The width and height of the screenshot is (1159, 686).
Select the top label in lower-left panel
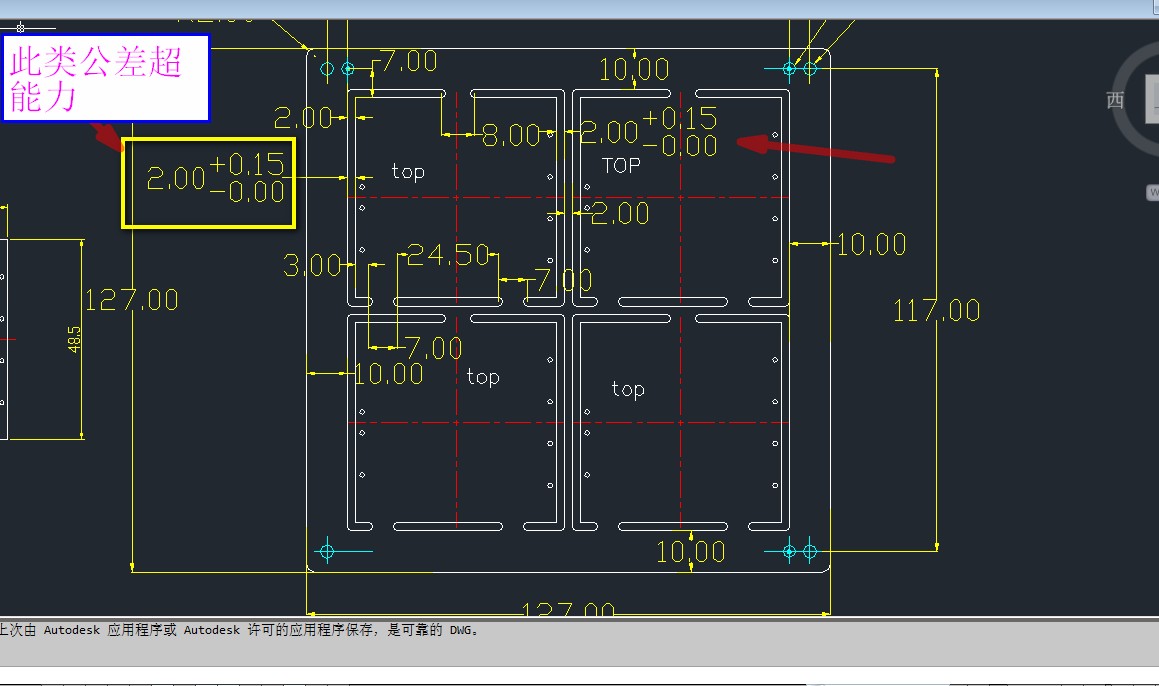point(483,377)
